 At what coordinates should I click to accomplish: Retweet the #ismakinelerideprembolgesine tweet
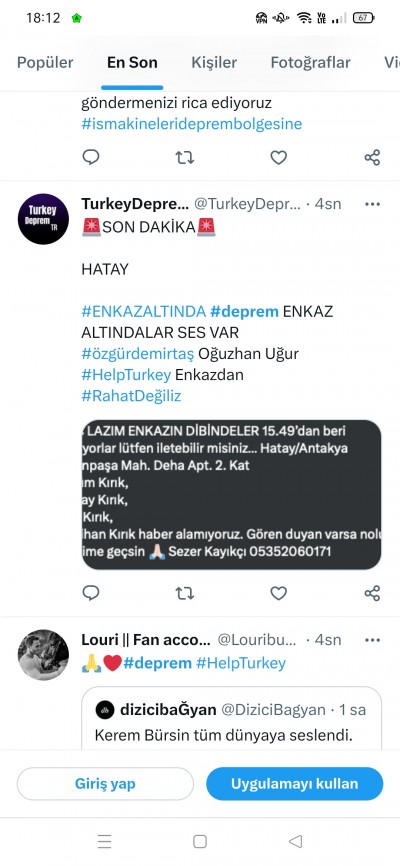tap(185, 158)
